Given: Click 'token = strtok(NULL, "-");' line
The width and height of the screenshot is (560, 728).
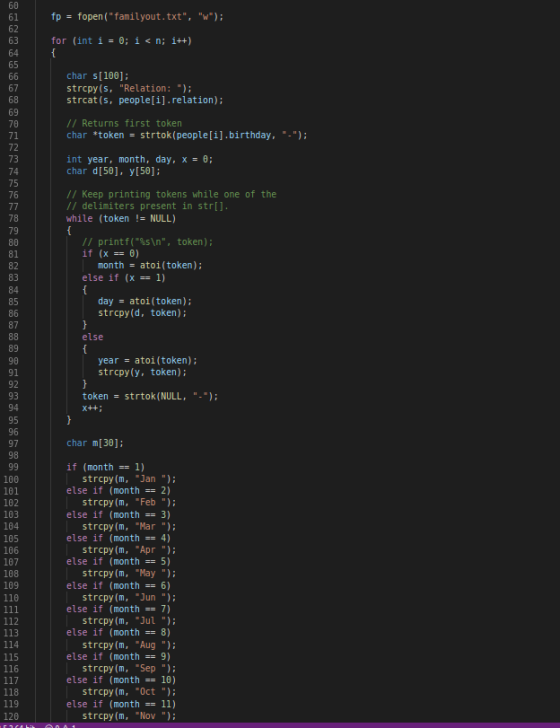Looking at the screenshot, I should point(150,396).
